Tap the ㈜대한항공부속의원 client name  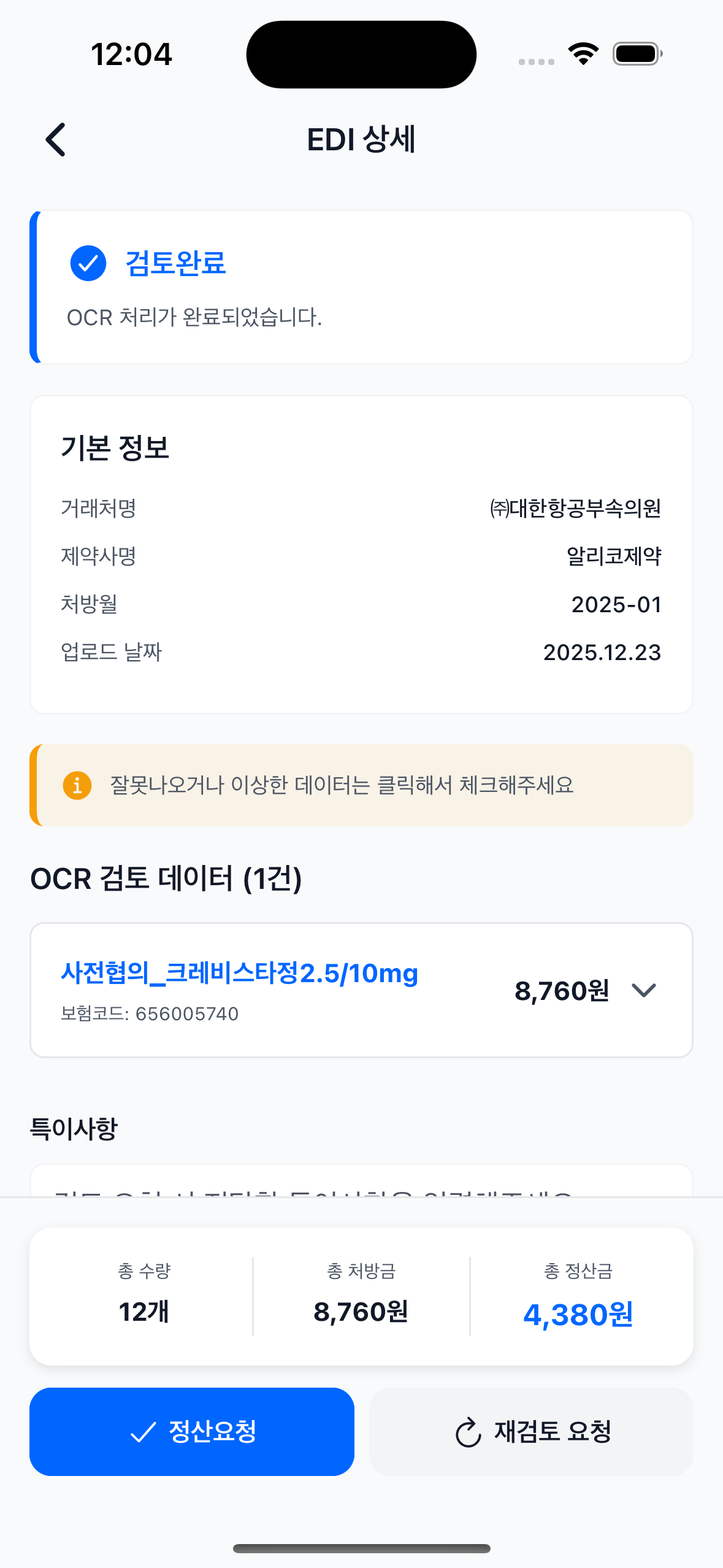(575, 509)
